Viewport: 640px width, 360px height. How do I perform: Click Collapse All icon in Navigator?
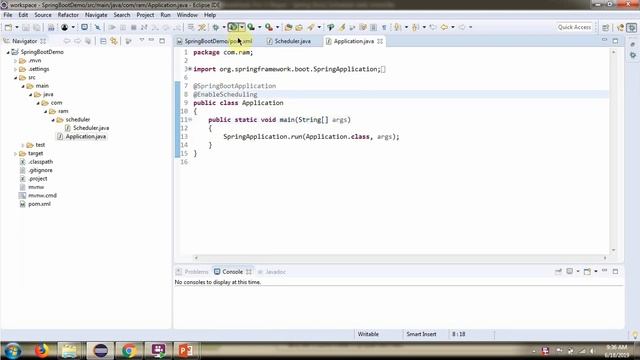[x=103, y=41]
